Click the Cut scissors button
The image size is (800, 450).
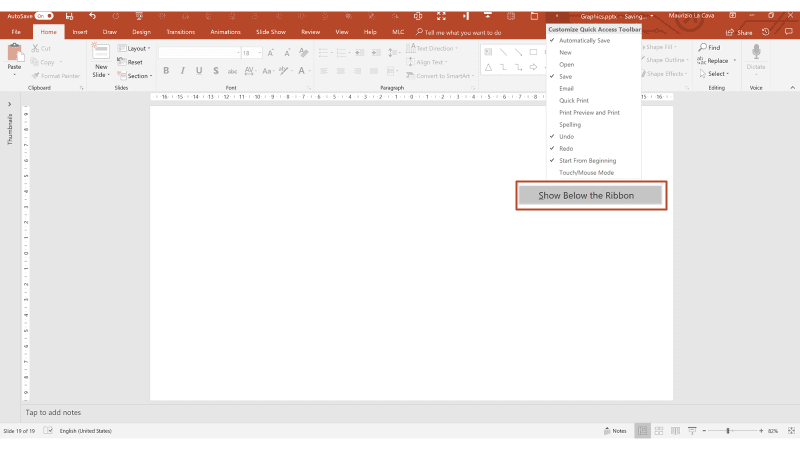point(41,48)
